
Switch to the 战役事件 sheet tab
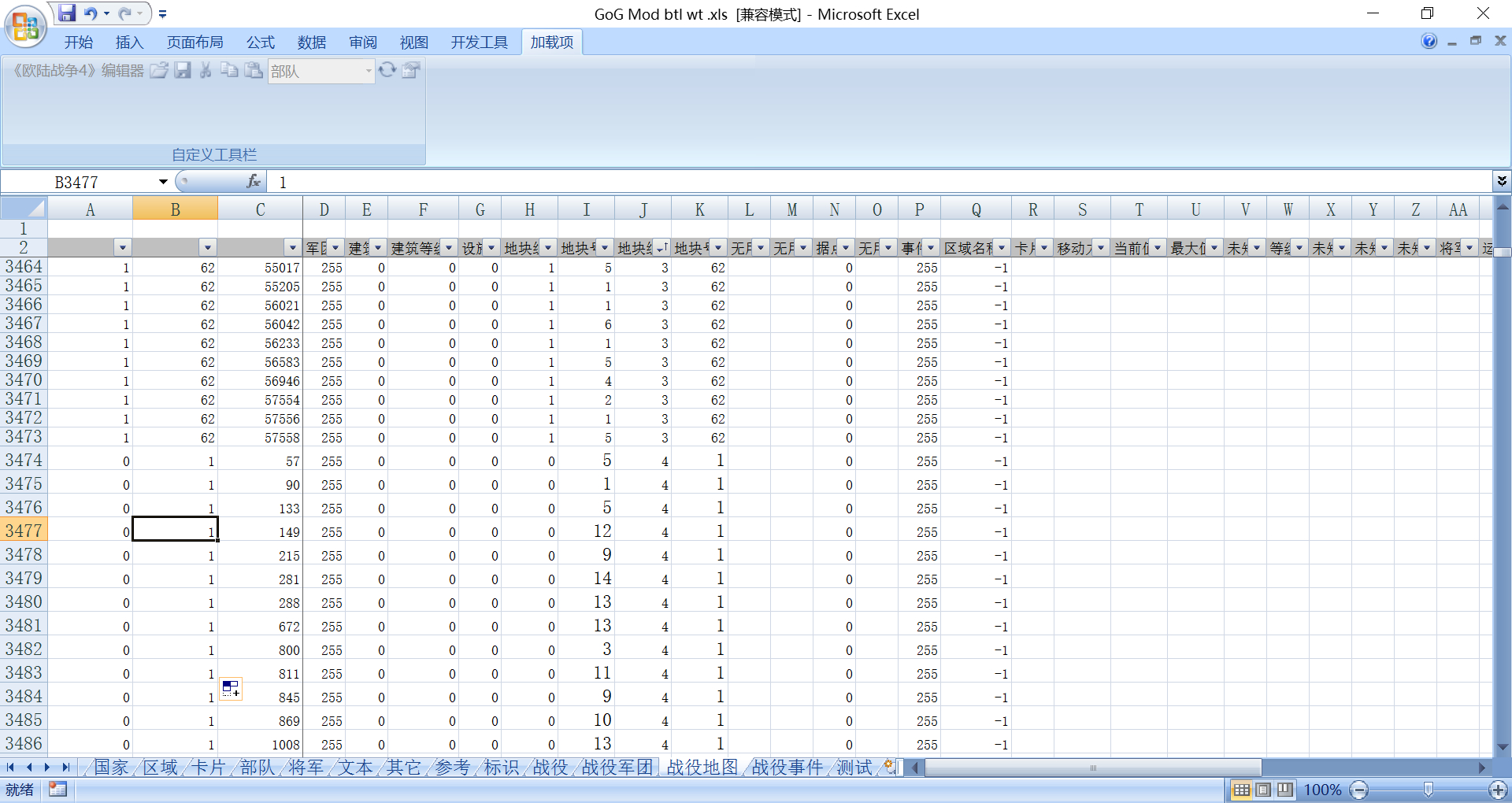[x=787, y=767]
